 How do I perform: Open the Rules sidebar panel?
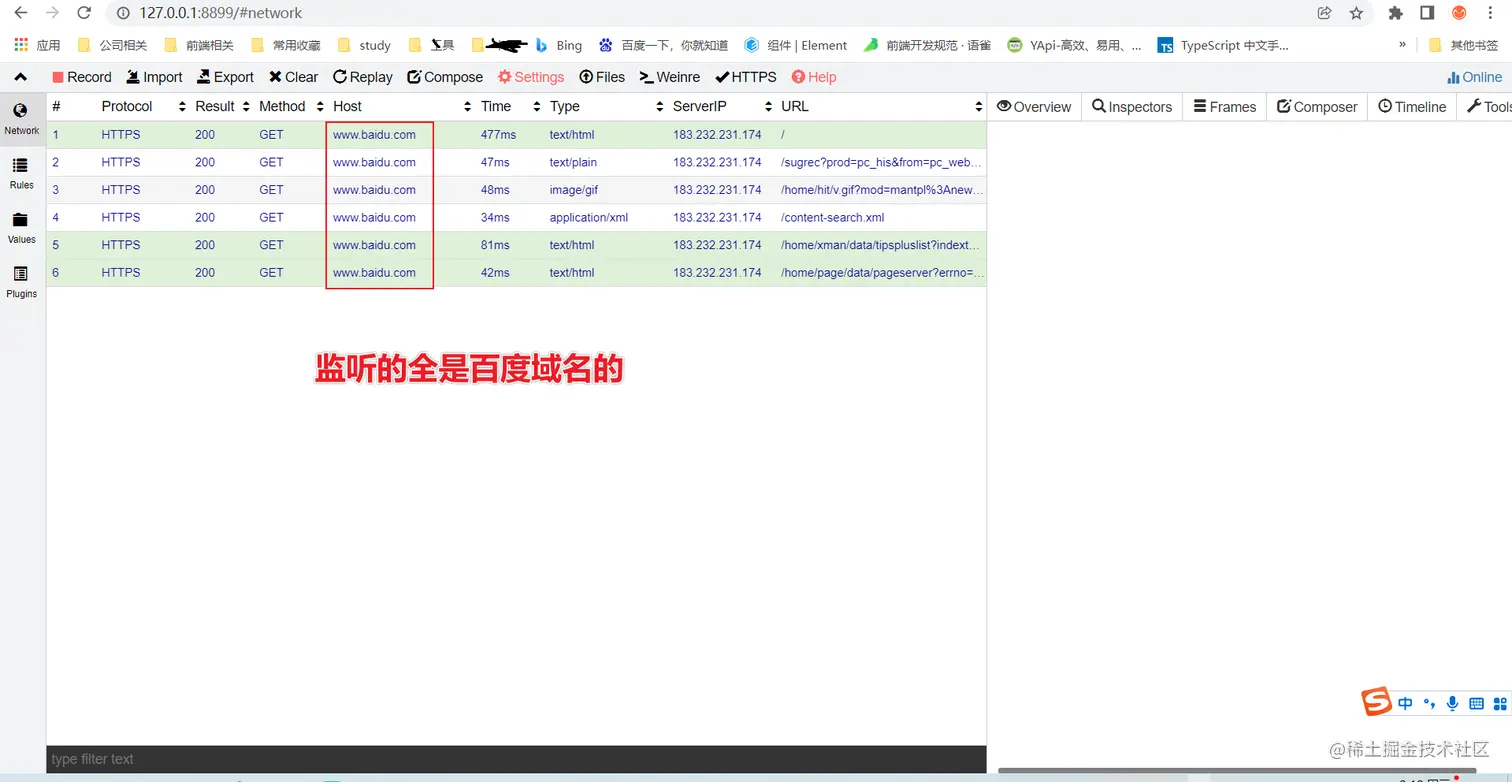coord(21,173)
